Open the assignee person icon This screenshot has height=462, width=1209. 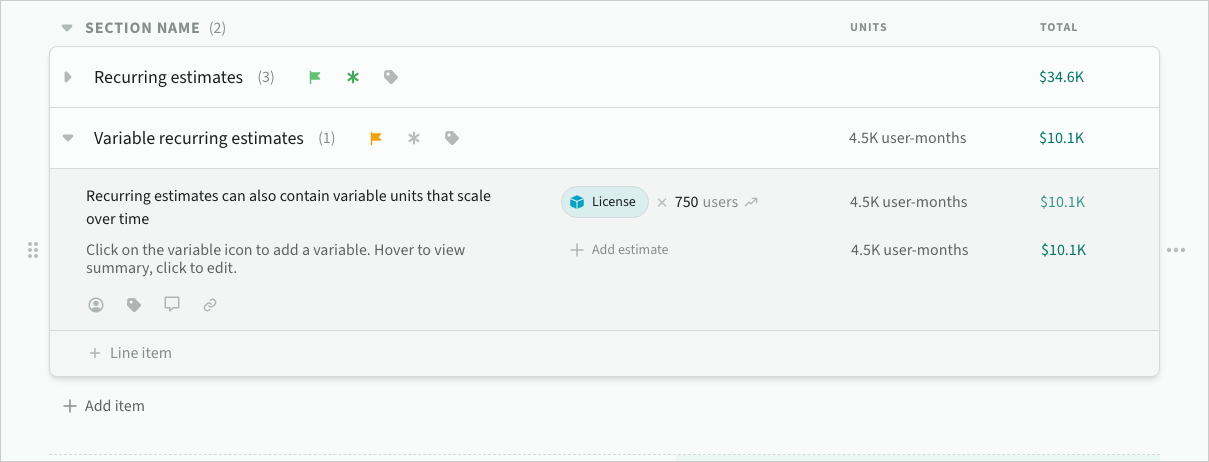click(x=96, y=305)
